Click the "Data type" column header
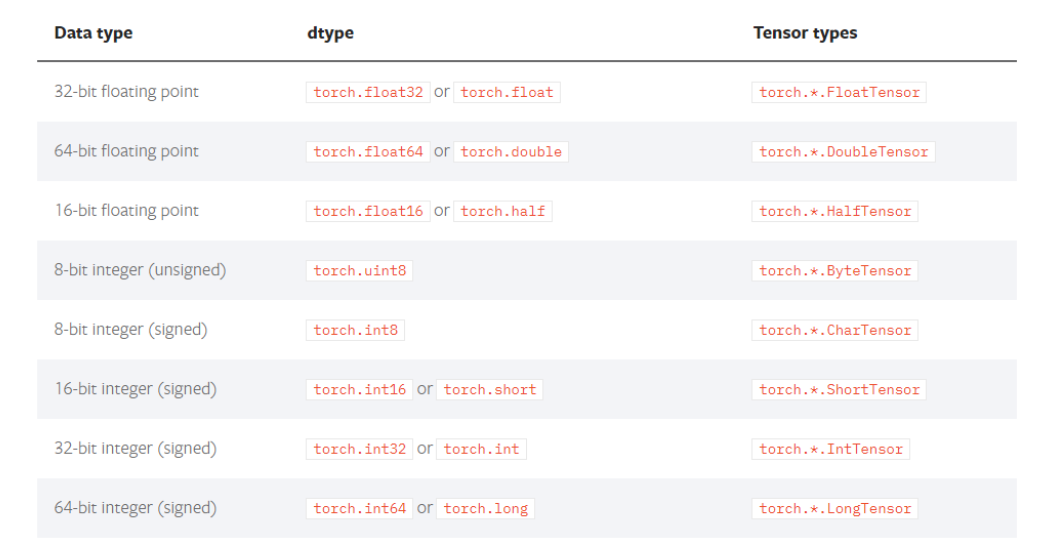 93,33
